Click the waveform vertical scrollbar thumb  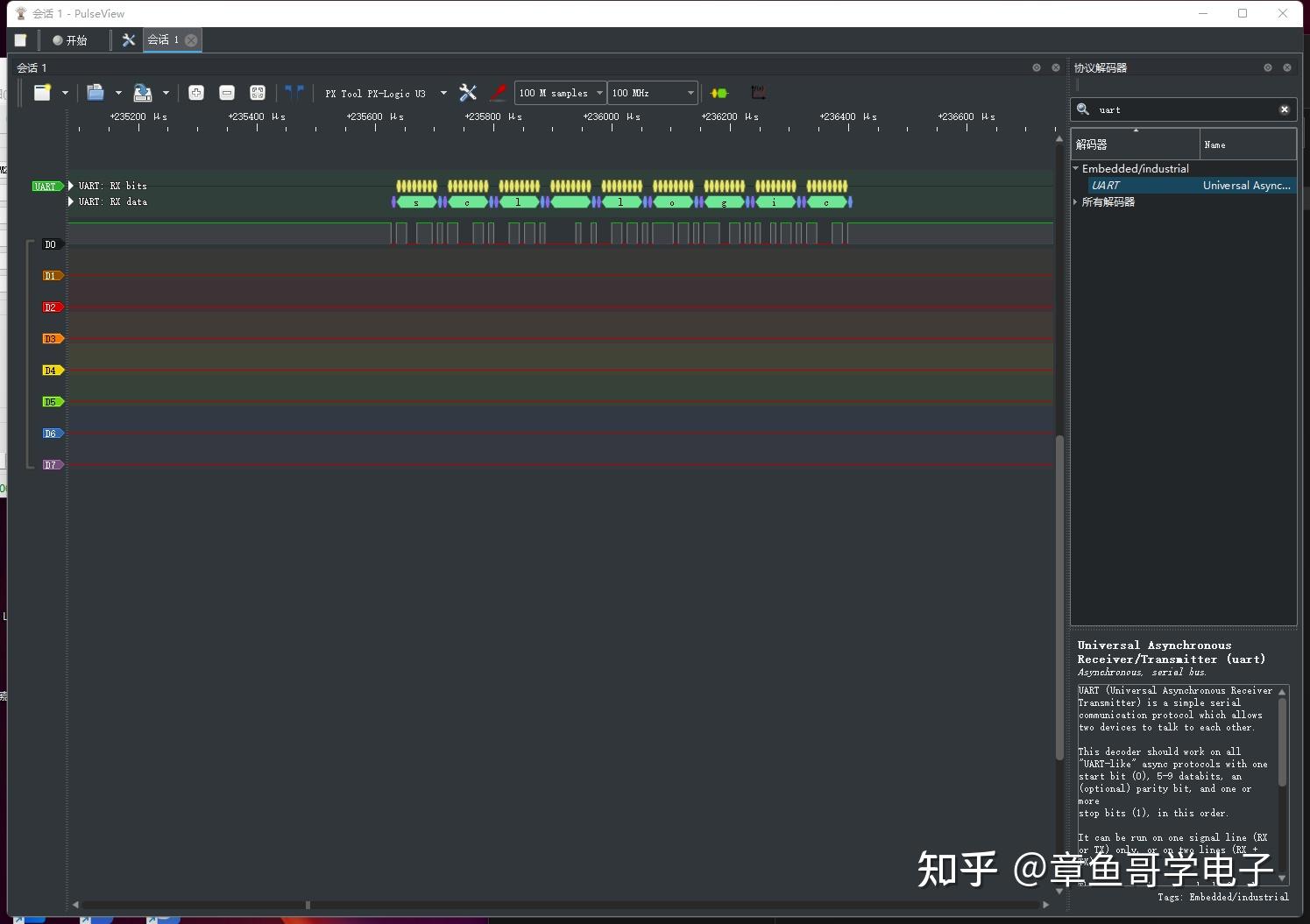[x=1059, y=597]
